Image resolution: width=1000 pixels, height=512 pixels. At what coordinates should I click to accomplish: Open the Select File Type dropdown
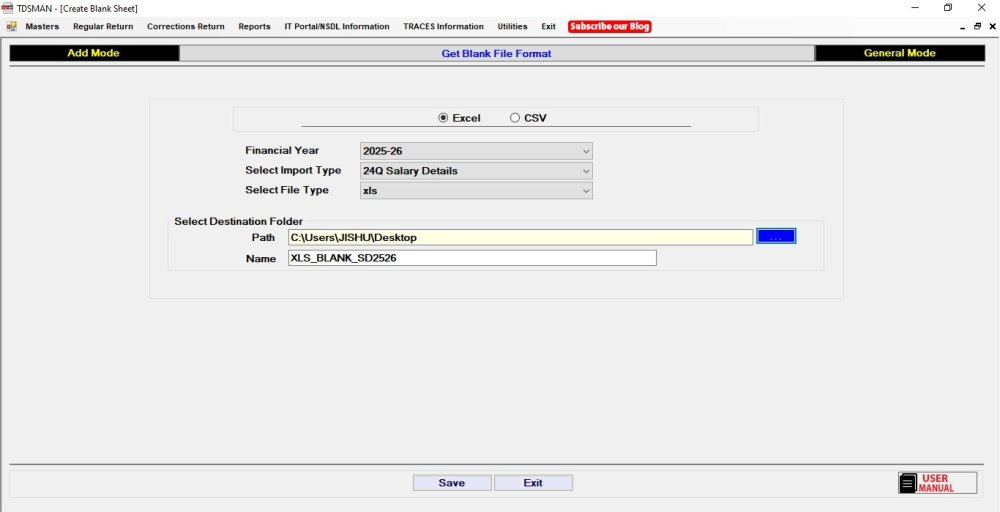pyautogui.click(x=476, y=191)
